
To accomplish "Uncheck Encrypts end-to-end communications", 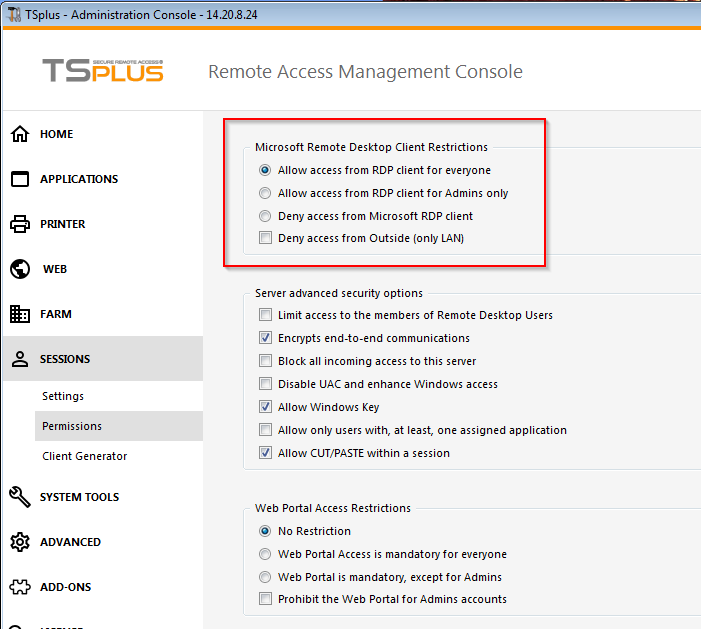I will 265,338.
